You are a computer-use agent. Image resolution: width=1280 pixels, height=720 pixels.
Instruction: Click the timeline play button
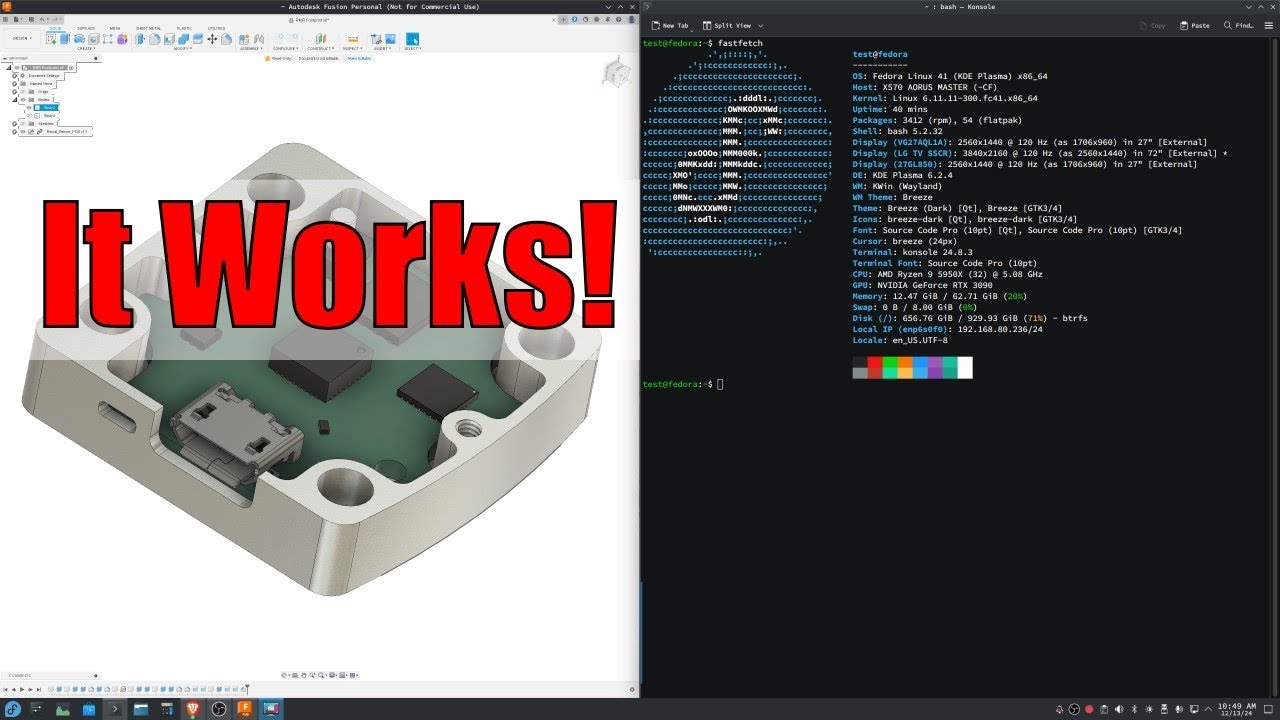(x=22, y=689)
